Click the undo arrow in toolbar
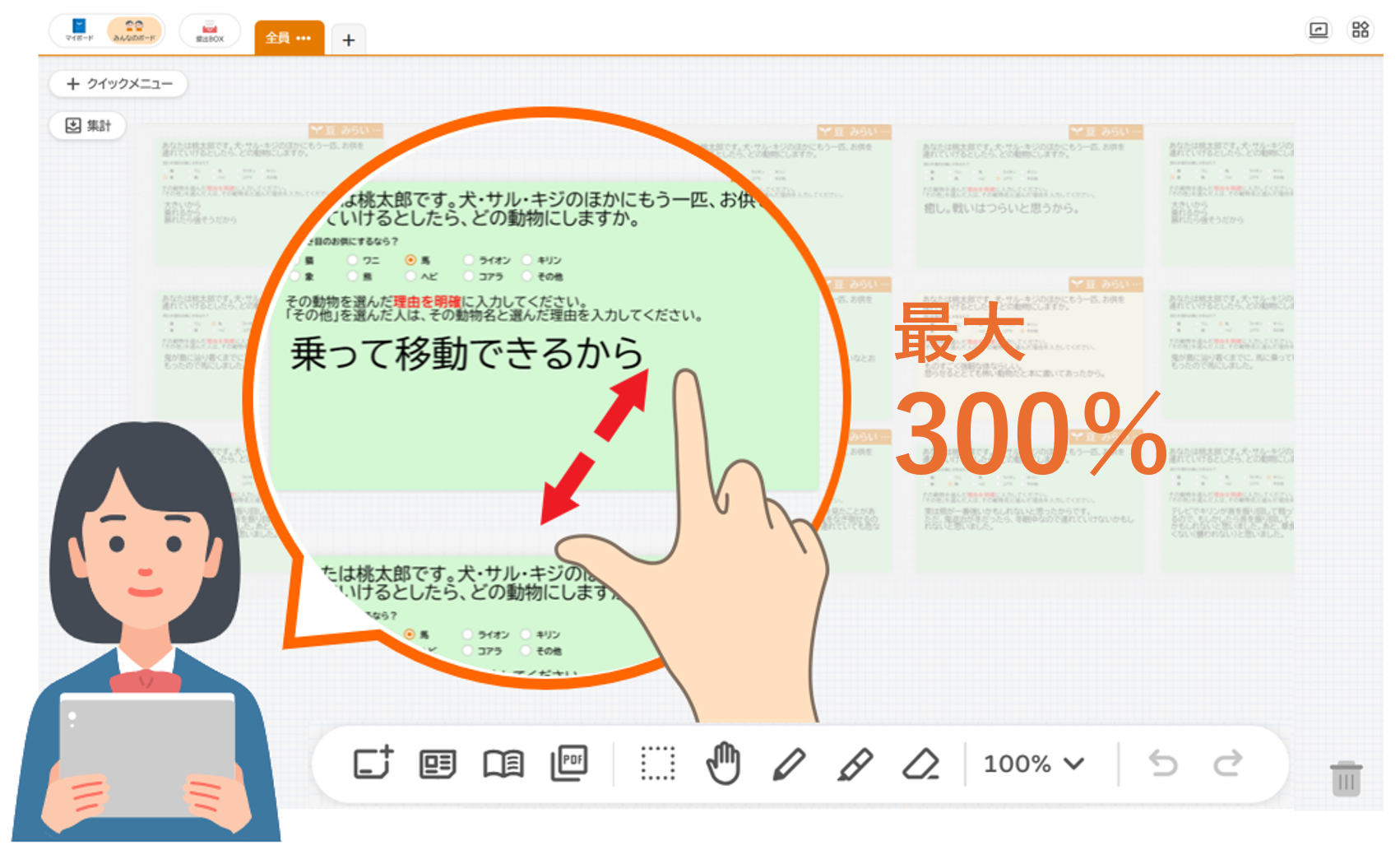Viewport: 1400px width, 850px height. click(x=1163, y=764)
